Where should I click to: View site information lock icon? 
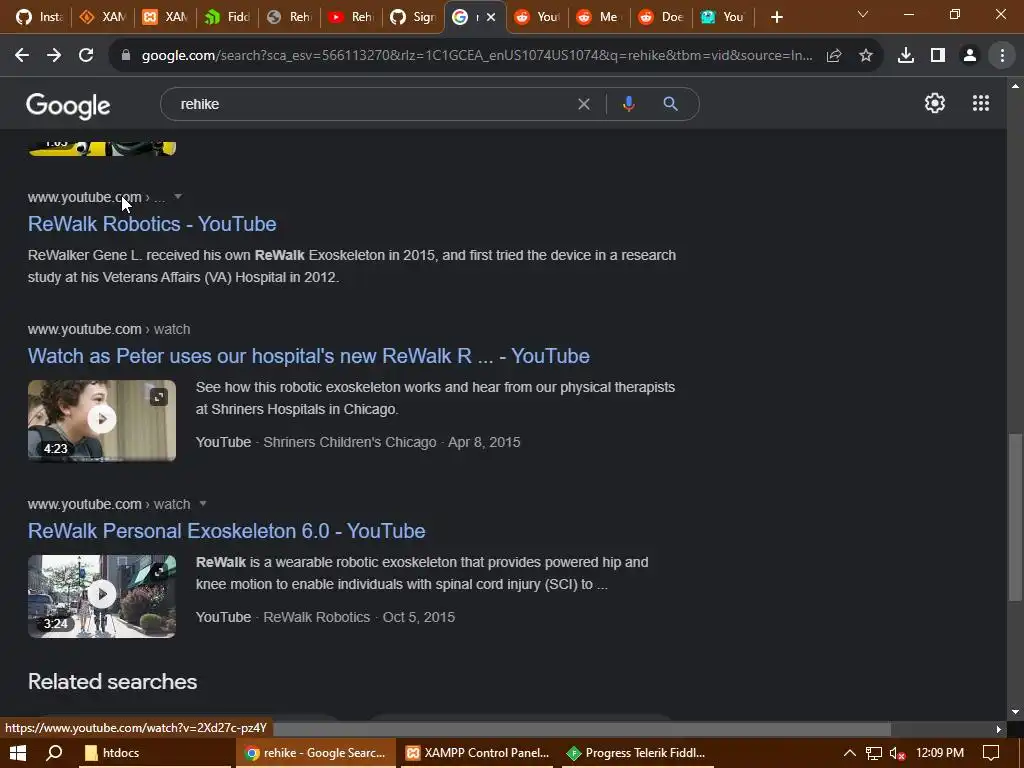126,56
